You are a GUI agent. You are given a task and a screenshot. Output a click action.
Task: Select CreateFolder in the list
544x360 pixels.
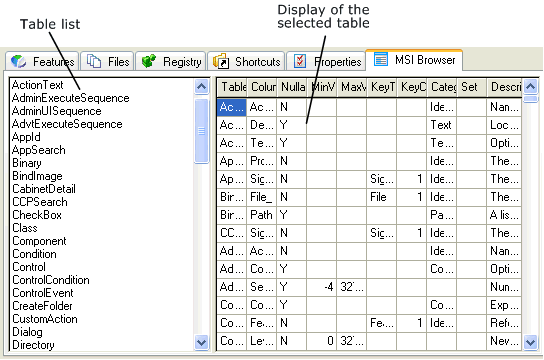point(42,306)
